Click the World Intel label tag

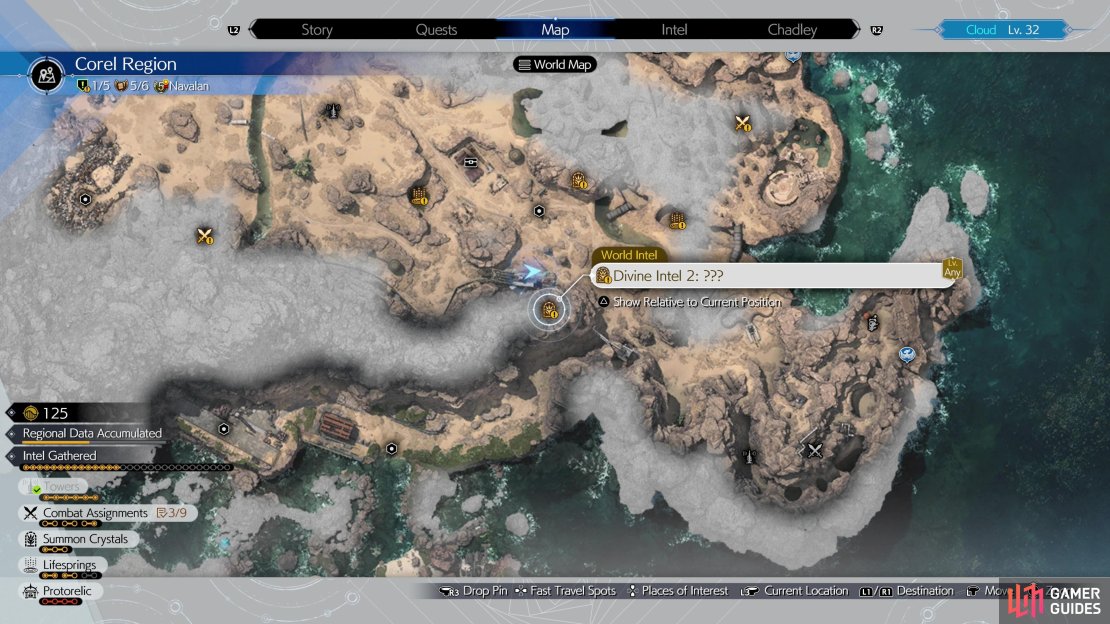(x=629, y=255)
